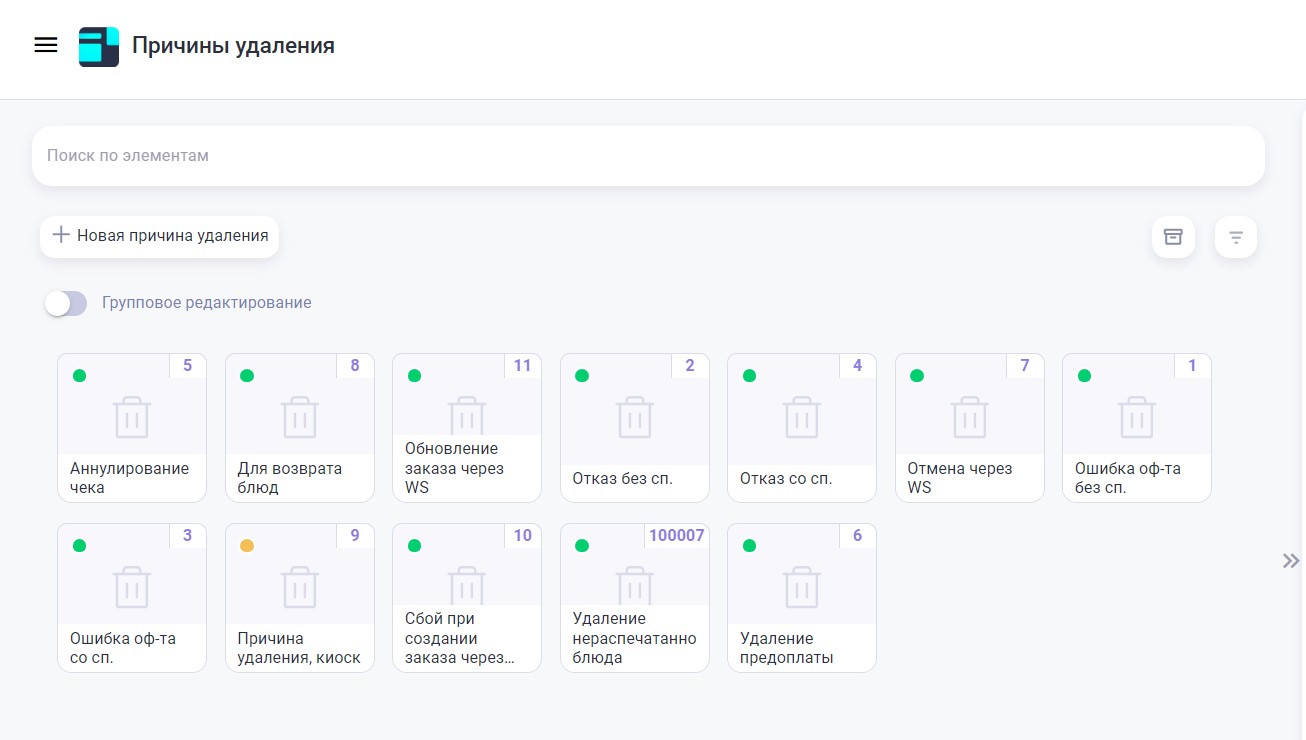Click trash icon on Аннулирование чека card
The image size is (1306, 740).
pos(132,417)
